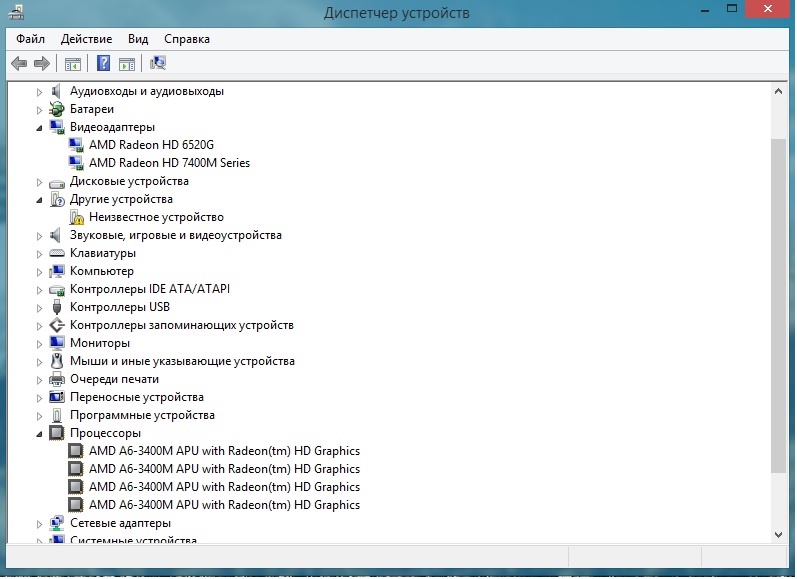Screen dimensions: 797x579
Task: Click the Forward arrow in the toolbar
Action: tap(42, 64)
